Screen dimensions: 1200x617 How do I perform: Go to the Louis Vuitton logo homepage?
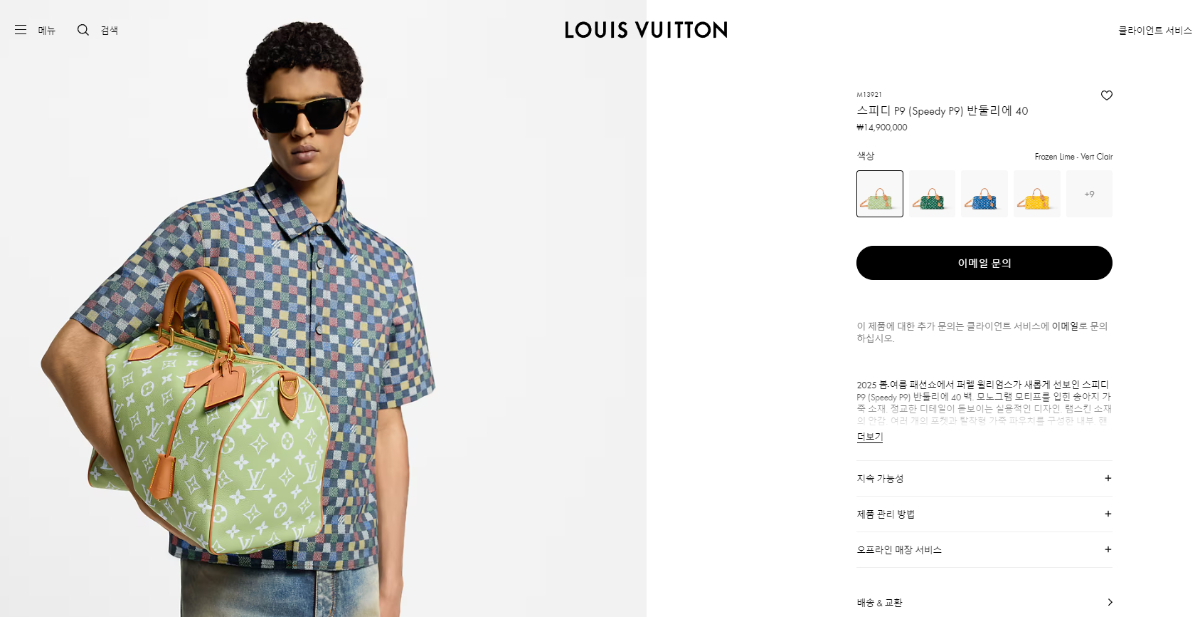coord(646,30)
